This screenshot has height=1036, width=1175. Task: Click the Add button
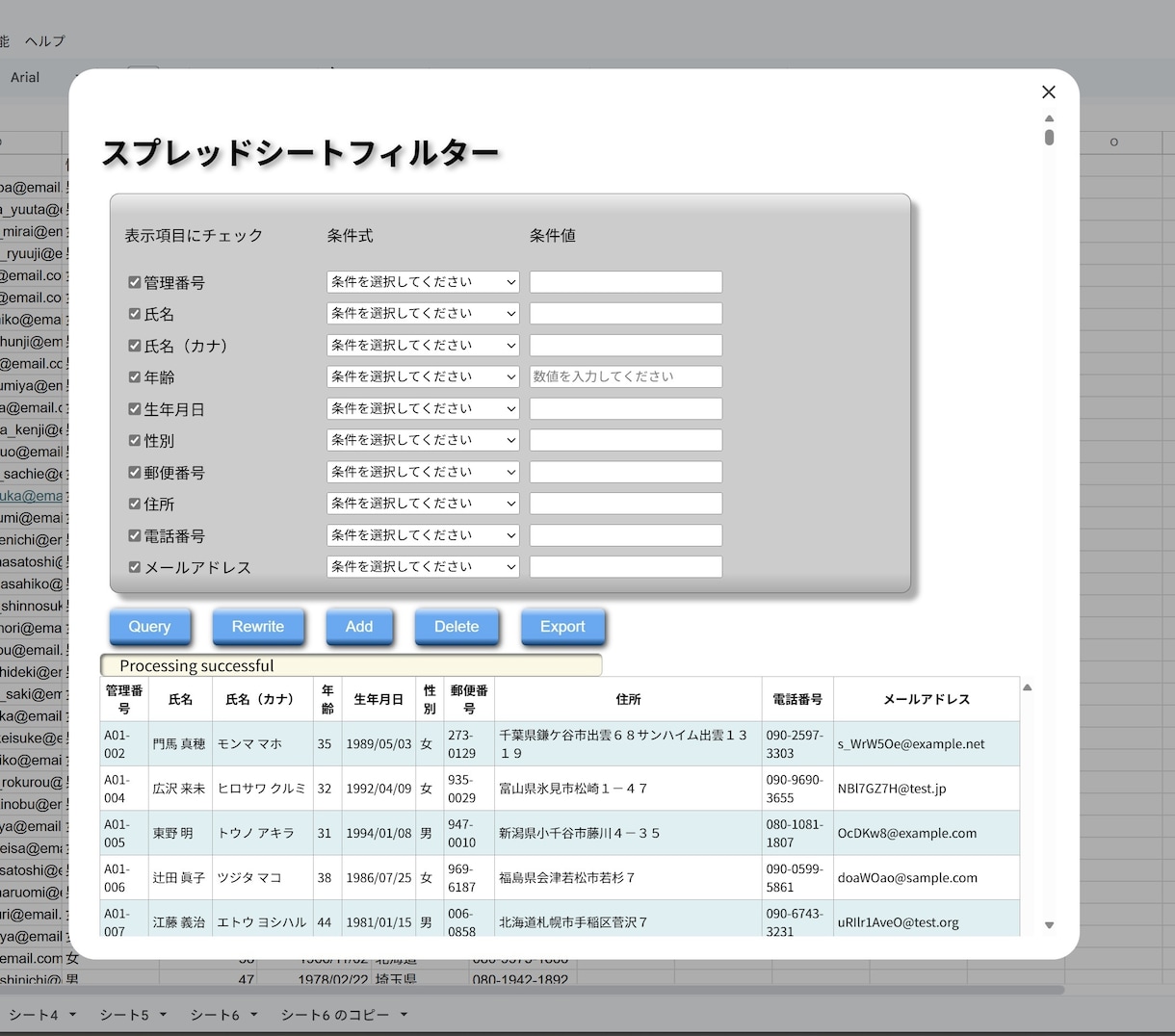[359, 626]
